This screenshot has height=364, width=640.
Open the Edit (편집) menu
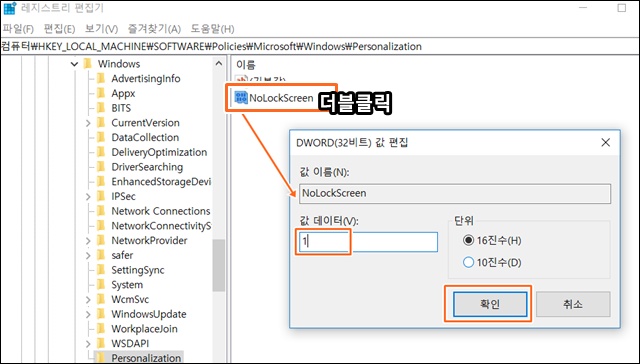(x=60, y=29)
